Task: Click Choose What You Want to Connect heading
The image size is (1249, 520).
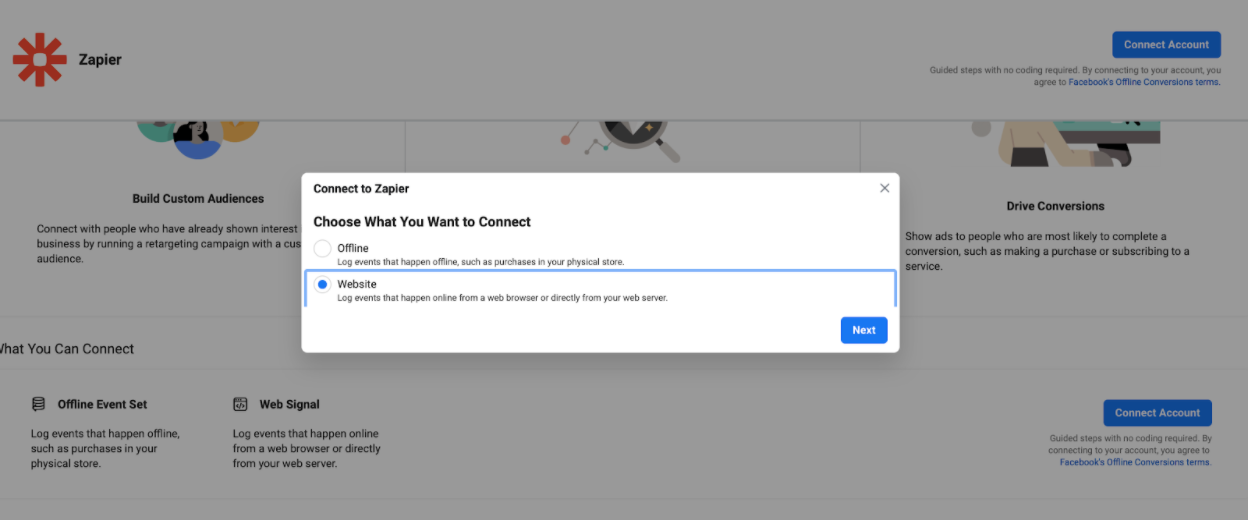Action: (422, 222)
